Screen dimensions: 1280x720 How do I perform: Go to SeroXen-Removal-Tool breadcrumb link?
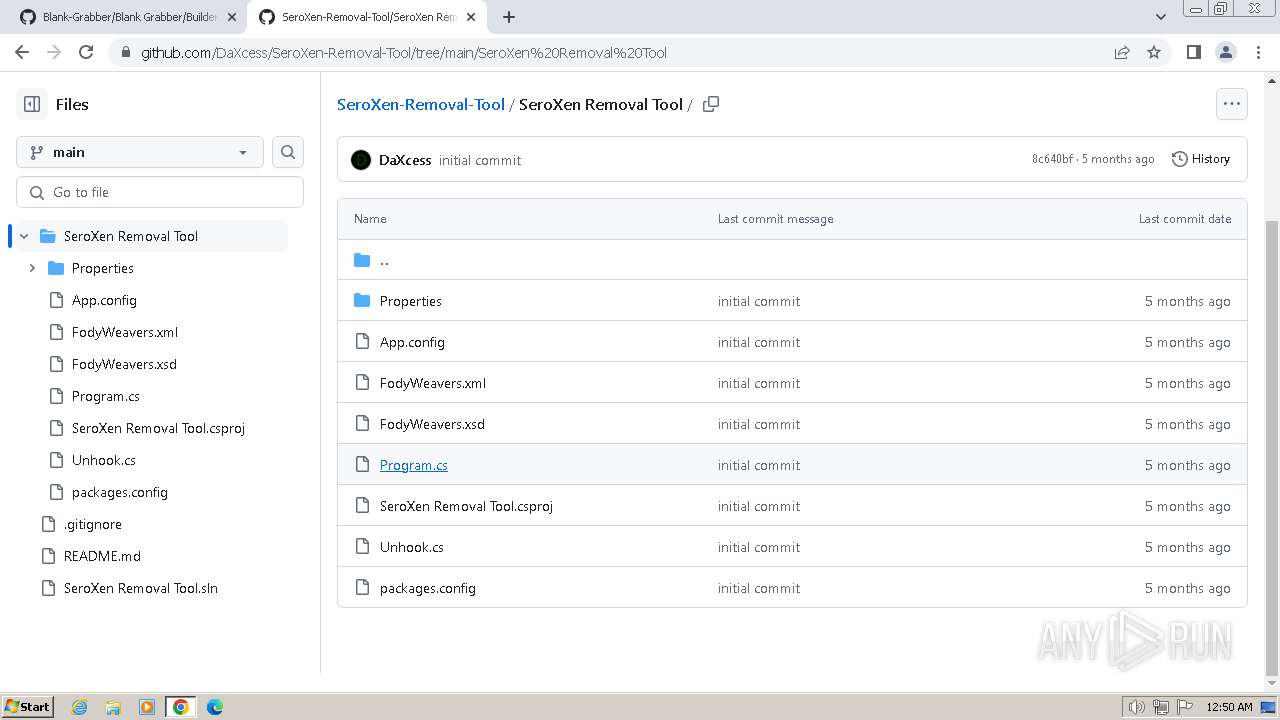[421, 104]
